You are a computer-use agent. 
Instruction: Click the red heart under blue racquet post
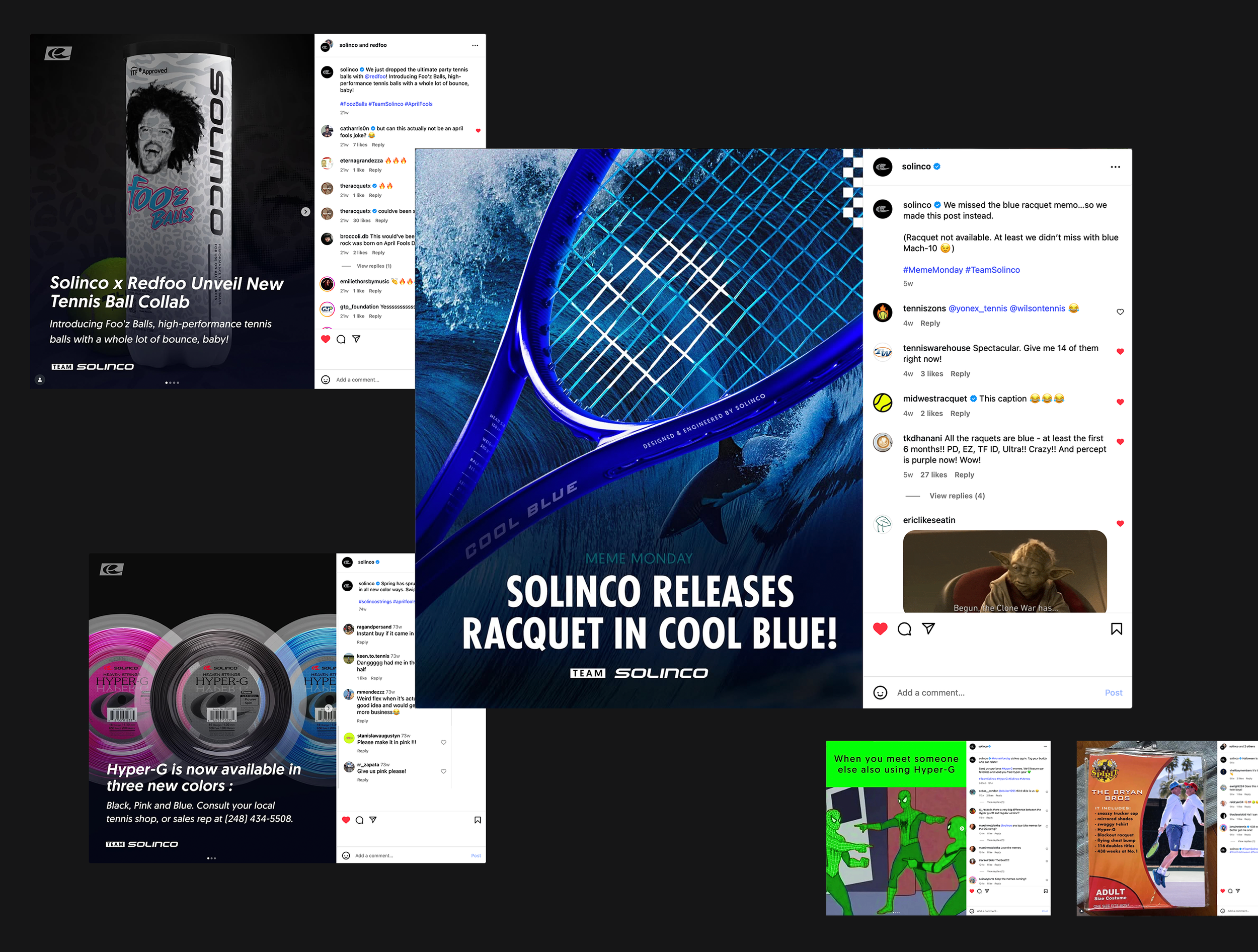pyautogui.click(x=880, y=628)
